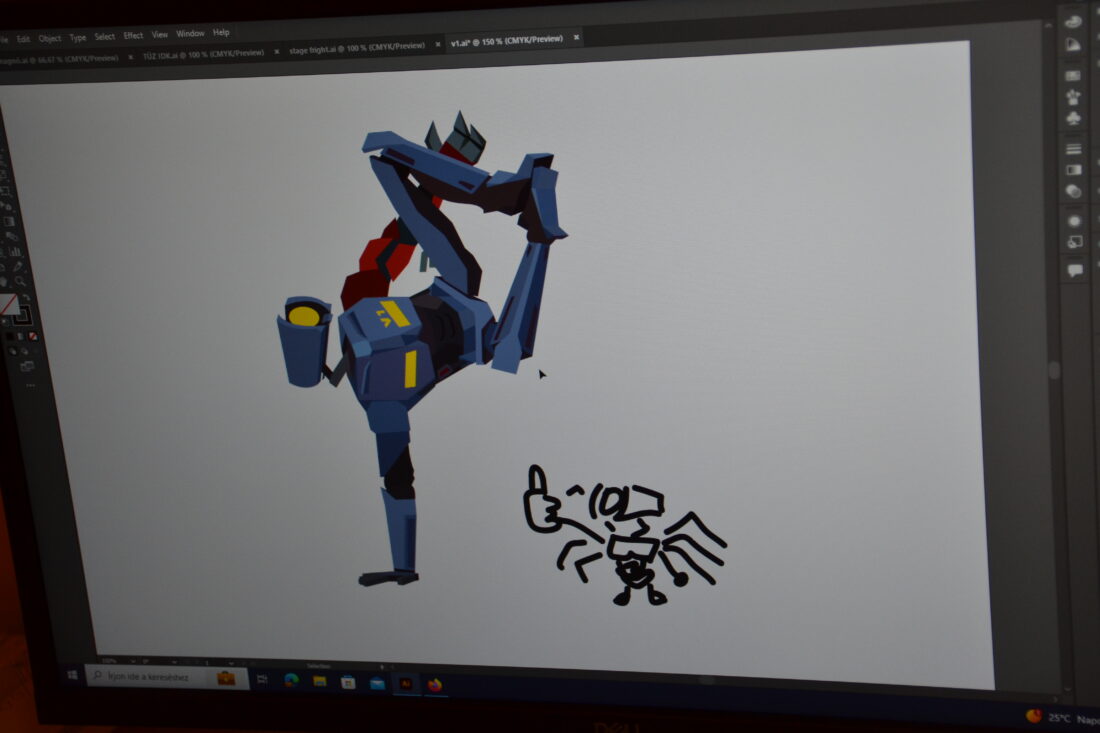Viewport: 1100px width, 733px height.
Task: Click the Windows search box
Action: pos(167,677)
